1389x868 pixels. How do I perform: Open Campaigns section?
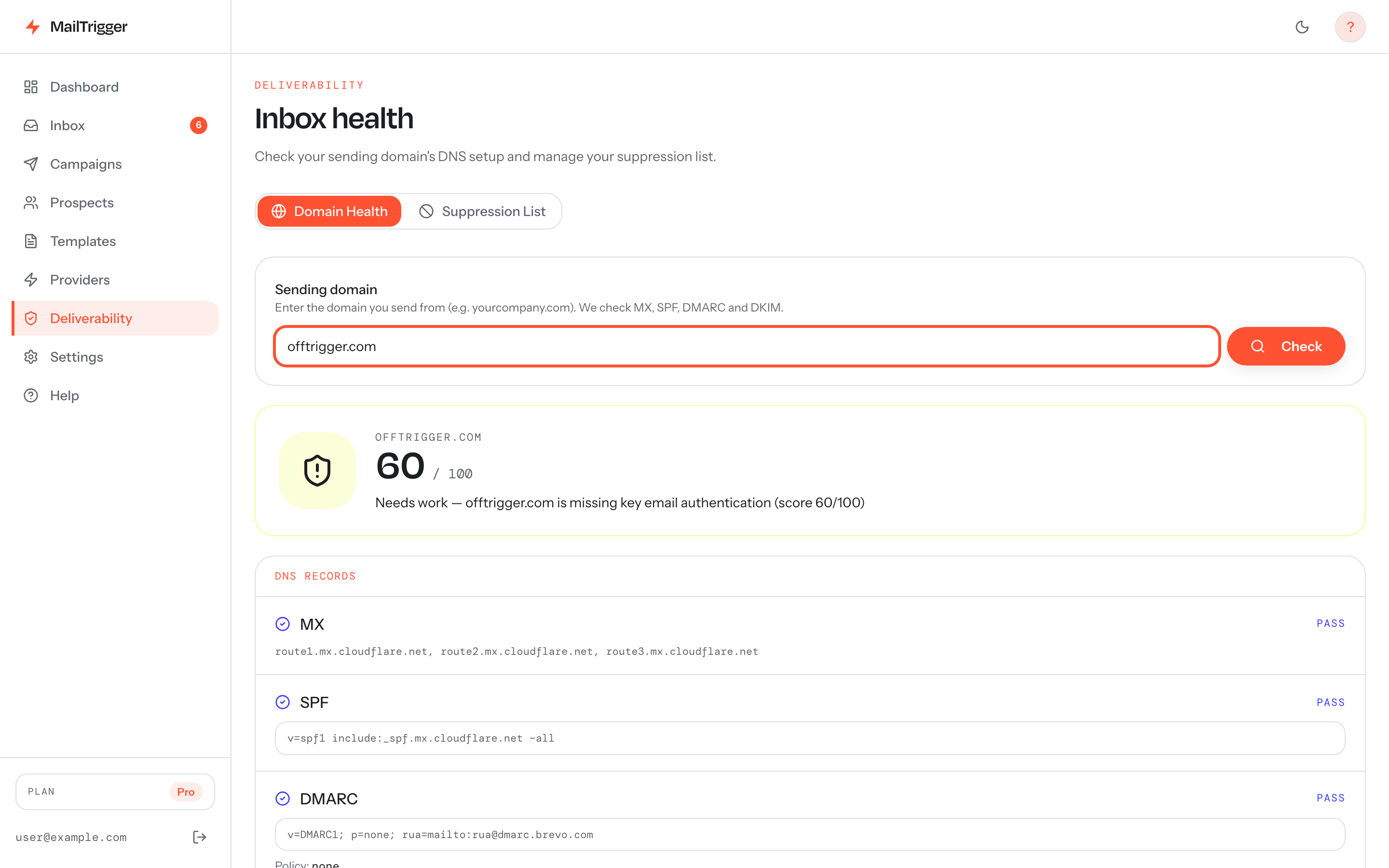pyautogui.click(x=115, y=163)
